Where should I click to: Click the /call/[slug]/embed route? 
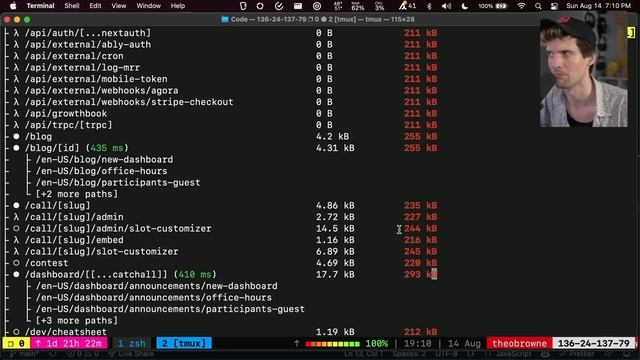pyautogui.click(x=74, y=240)
